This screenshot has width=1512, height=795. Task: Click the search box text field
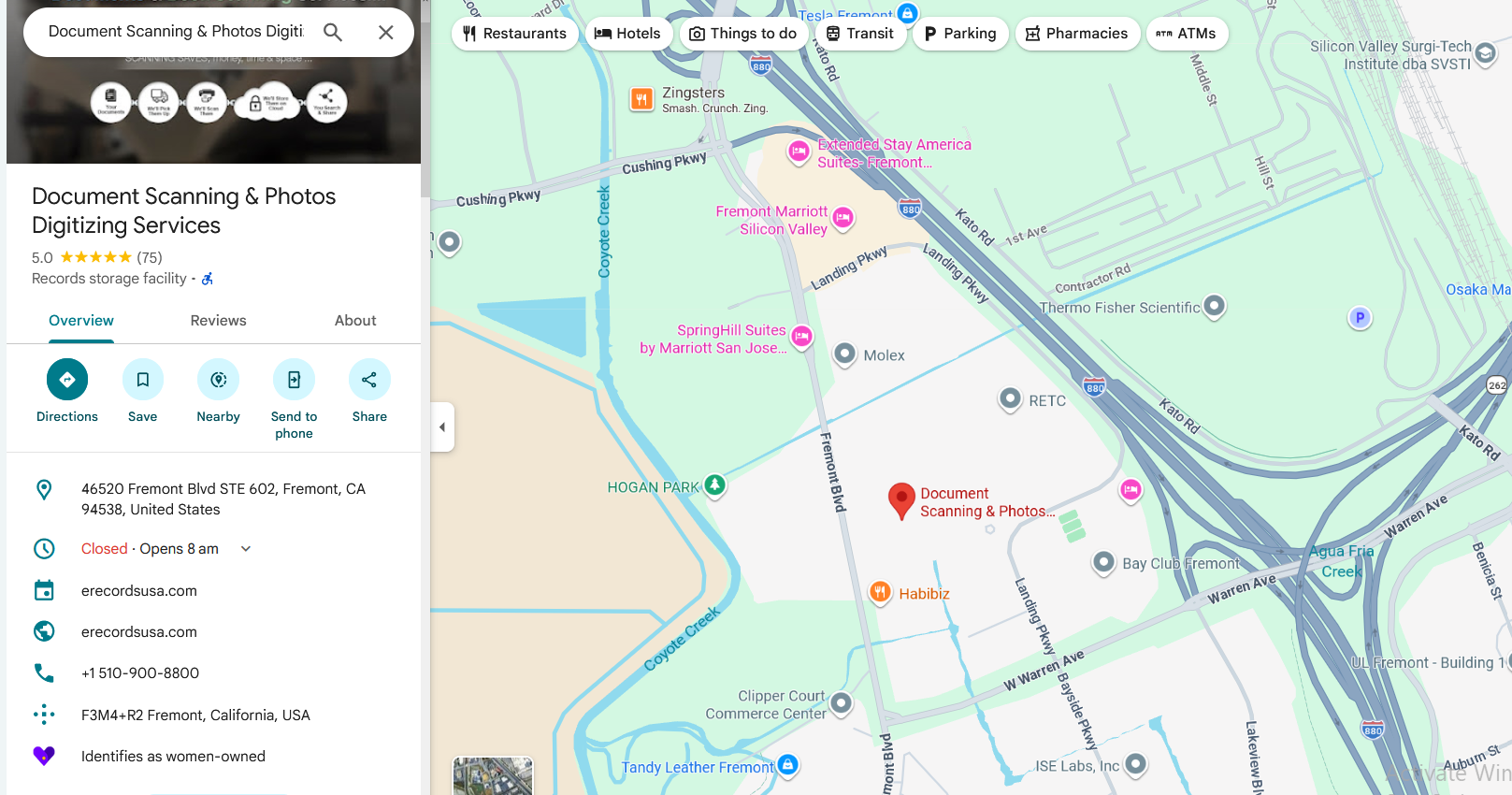pyautogui.click(x=176, y=32)
